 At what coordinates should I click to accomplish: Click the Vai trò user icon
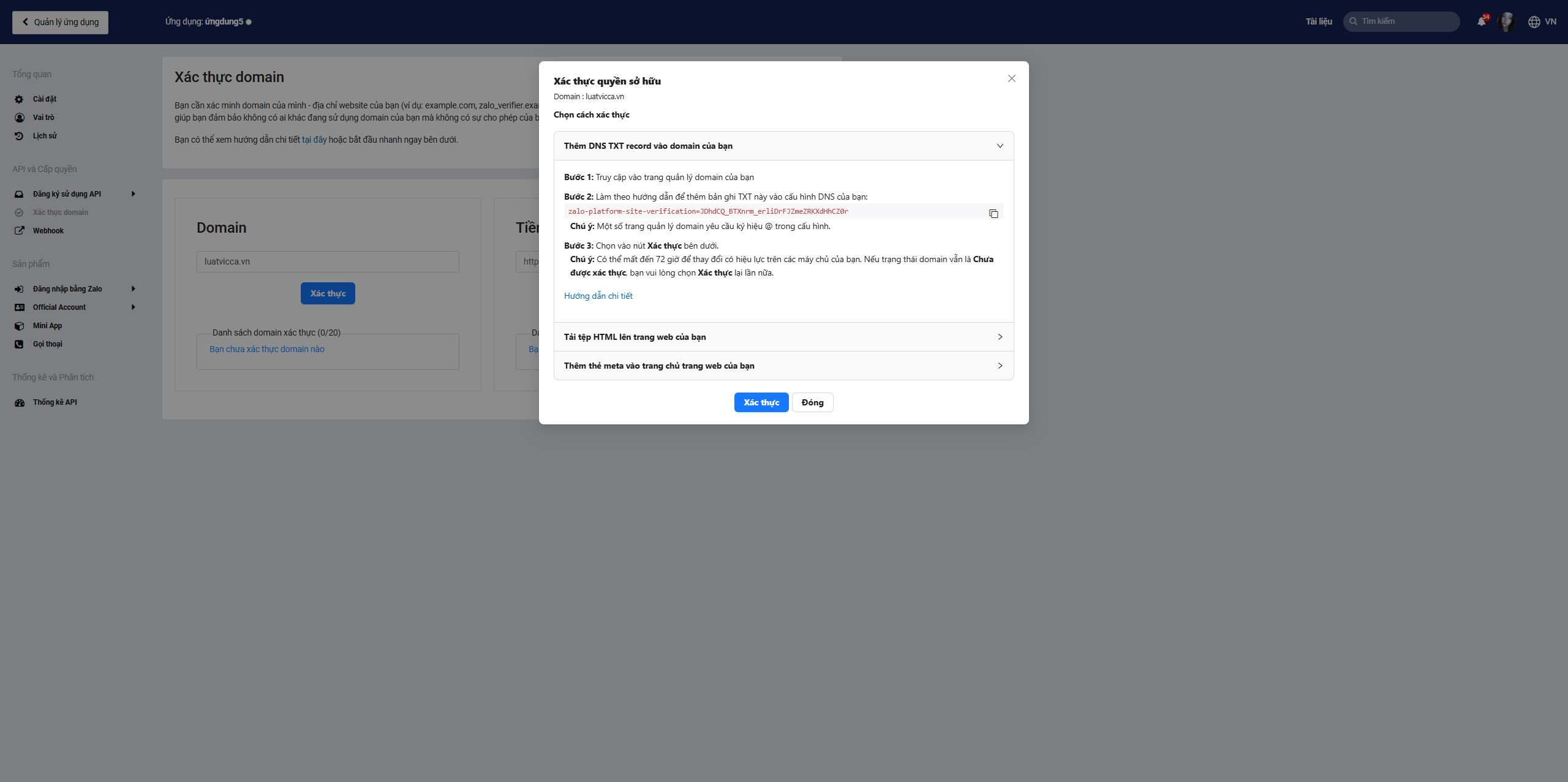(x=19, y=118)
